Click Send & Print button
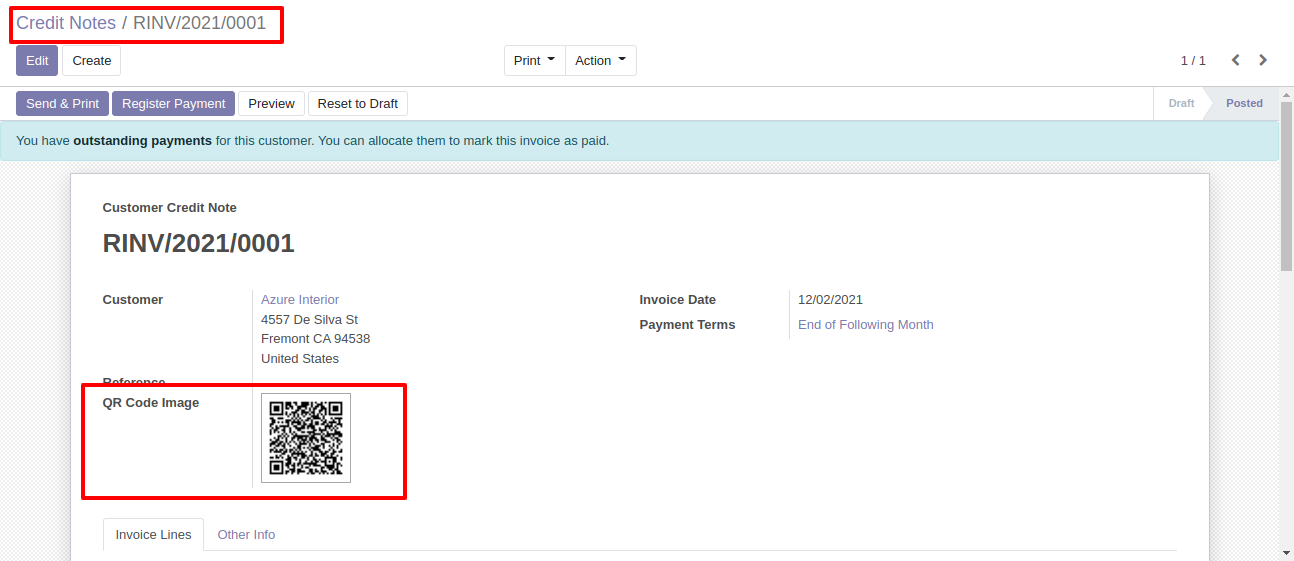Viewport: 1294px width, 561px height. click(62, 104)
